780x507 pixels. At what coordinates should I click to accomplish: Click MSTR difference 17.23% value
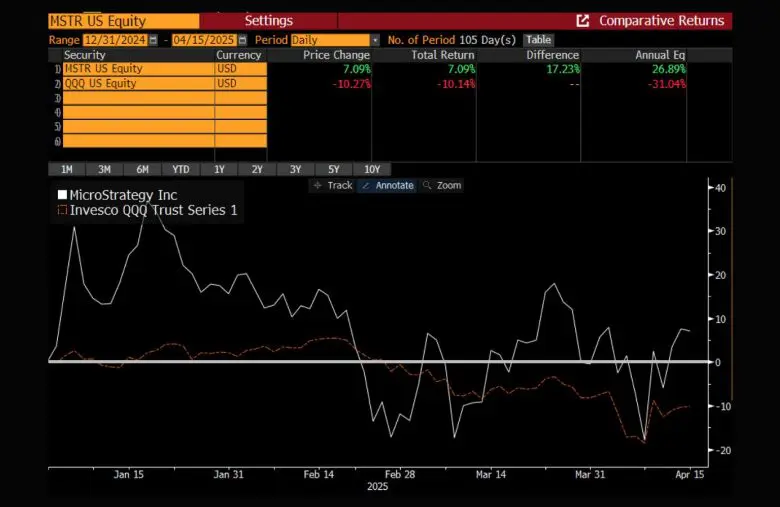click(x=563, y=69)
